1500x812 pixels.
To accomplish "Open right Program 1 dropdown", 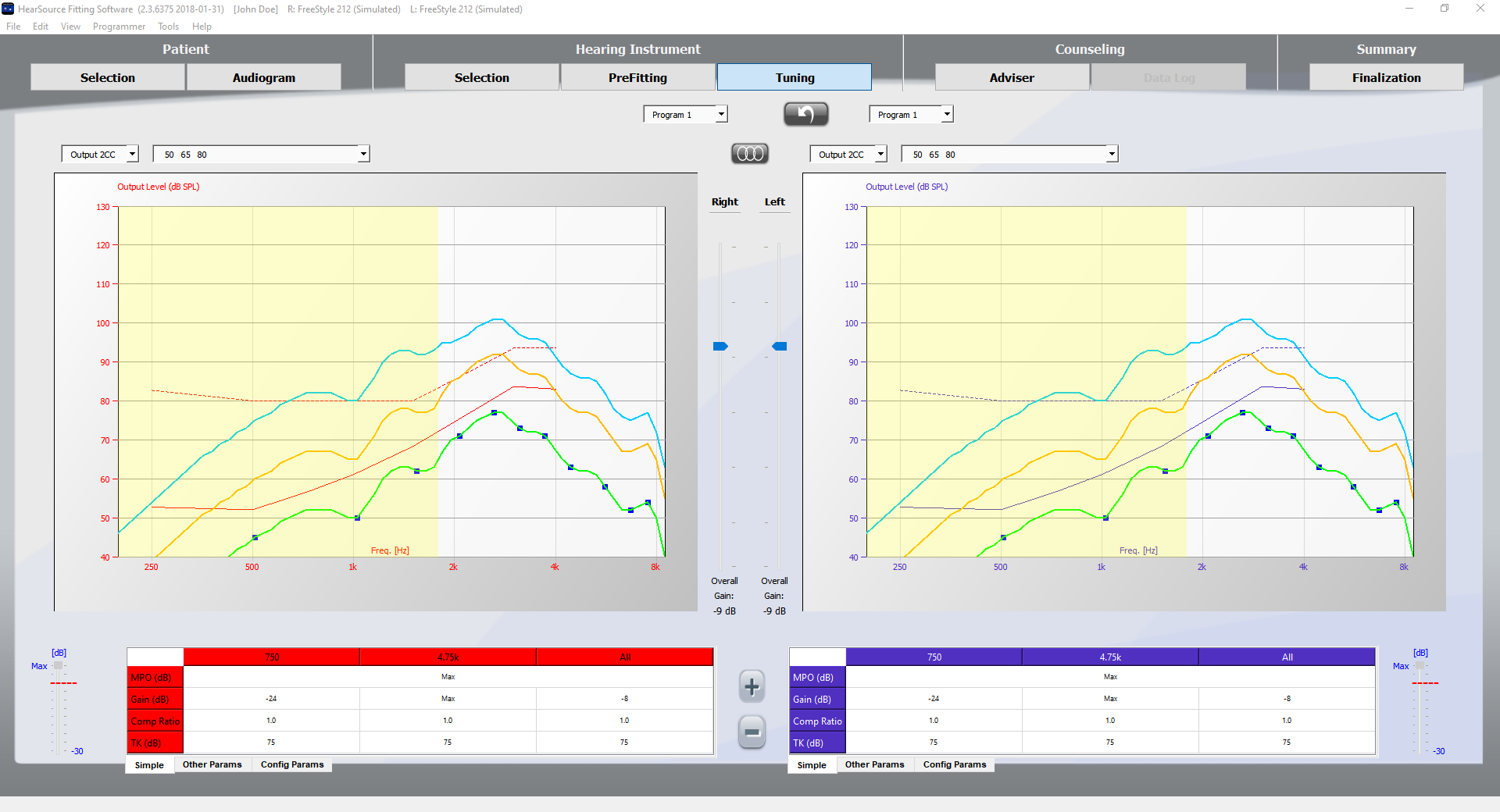I will coord(911,115).
